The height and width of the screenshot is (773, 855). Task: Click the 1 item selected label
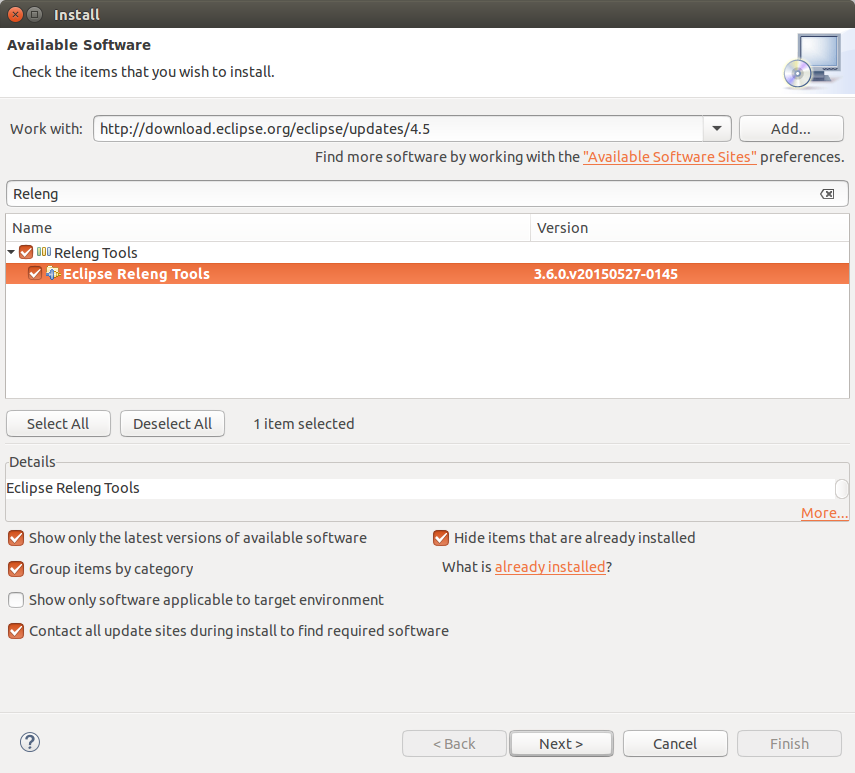click(x=304, y=424)
